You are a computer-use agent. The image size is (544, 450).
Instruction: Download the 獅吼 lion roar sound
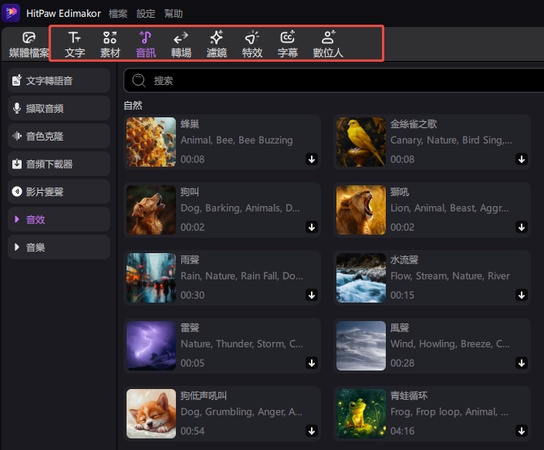[521, 227]
